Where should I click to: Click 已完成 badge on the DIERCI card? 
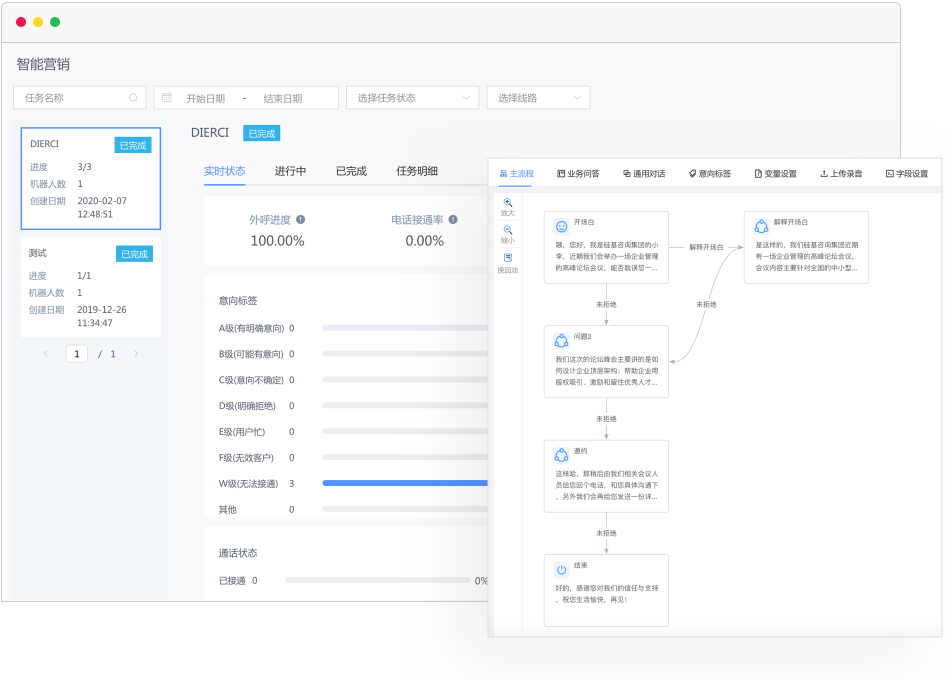click(x=133, y=145)
